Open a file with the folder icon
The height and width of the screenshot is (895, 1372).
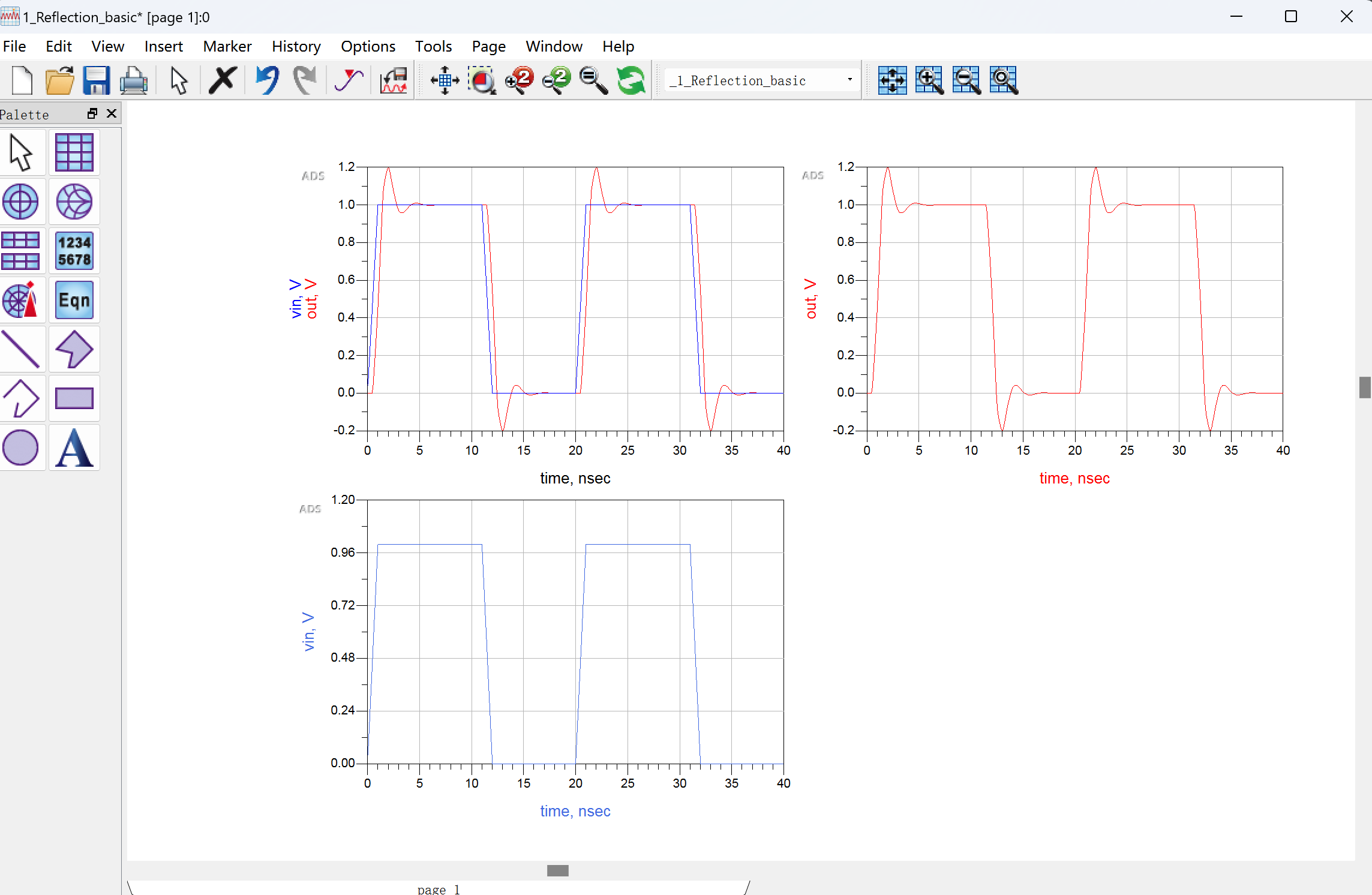click(59, 80)
